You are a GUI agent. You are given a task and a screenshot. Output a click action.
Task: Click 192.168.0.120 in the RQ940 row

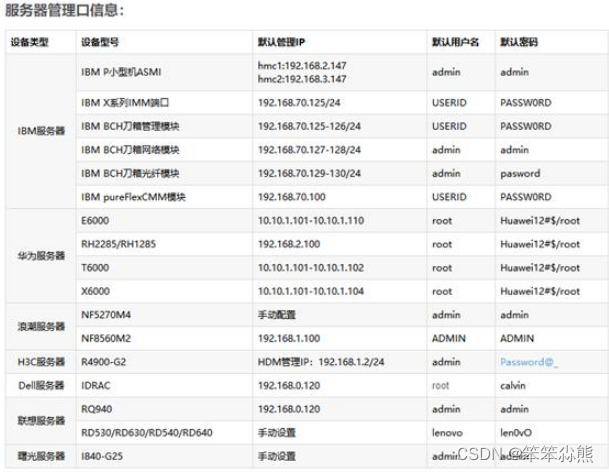point(289,409)
